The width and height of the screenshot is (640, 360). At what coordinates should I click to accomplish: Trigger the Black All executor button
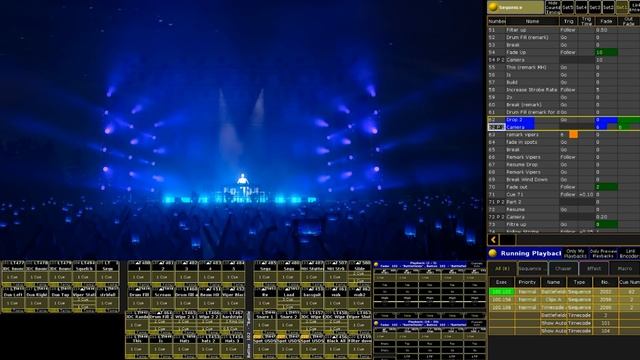coord(336,346)
